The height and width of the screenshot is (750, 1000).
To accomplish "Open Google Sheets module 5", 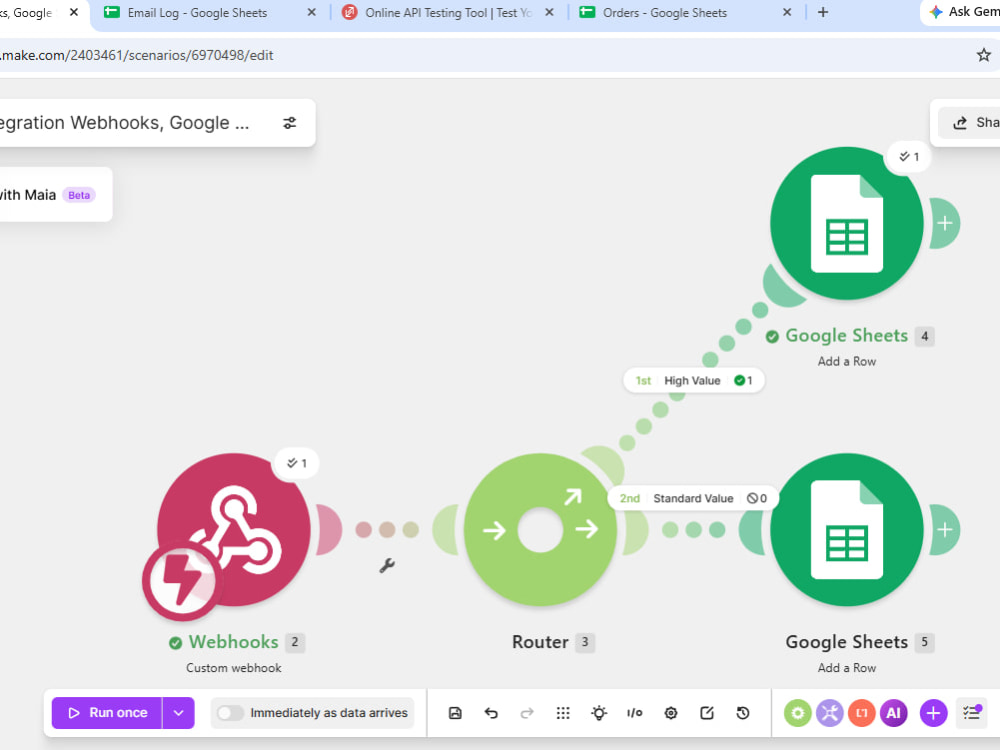I will click(x=846, y=529).
